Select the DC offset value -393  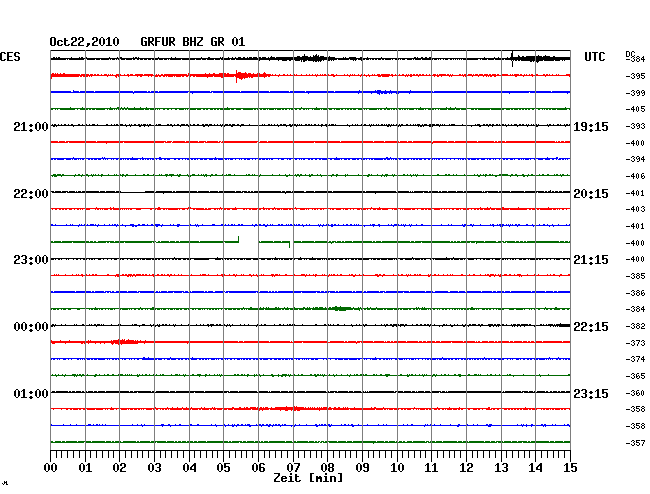635,126
